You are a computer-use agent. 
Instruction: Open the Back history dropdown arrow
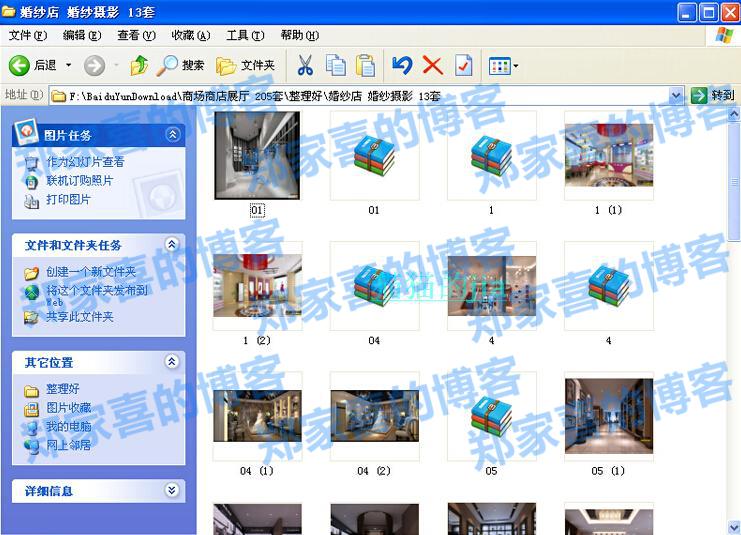(x=69, y=65)
